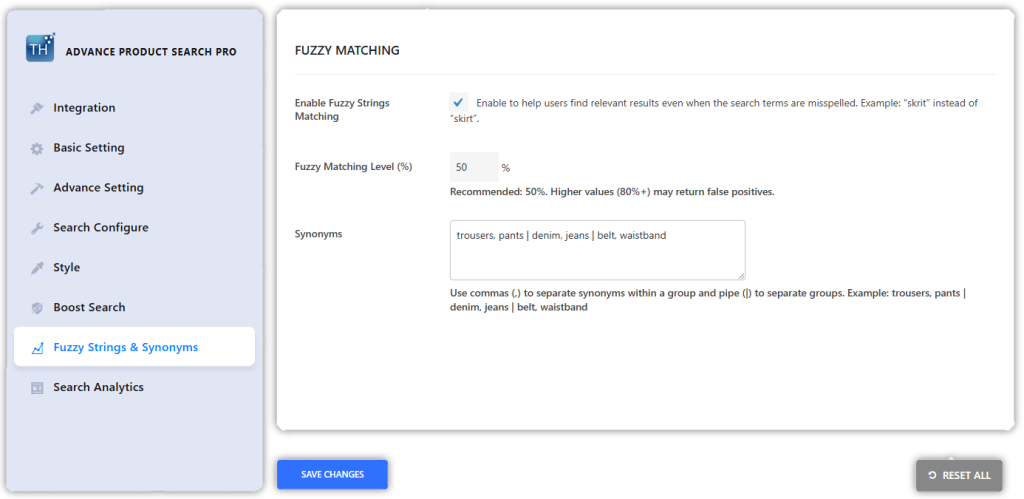Click inside the Synonyms text area
The height and width of the screenshot is (499, 1024).
coord(598,250)
